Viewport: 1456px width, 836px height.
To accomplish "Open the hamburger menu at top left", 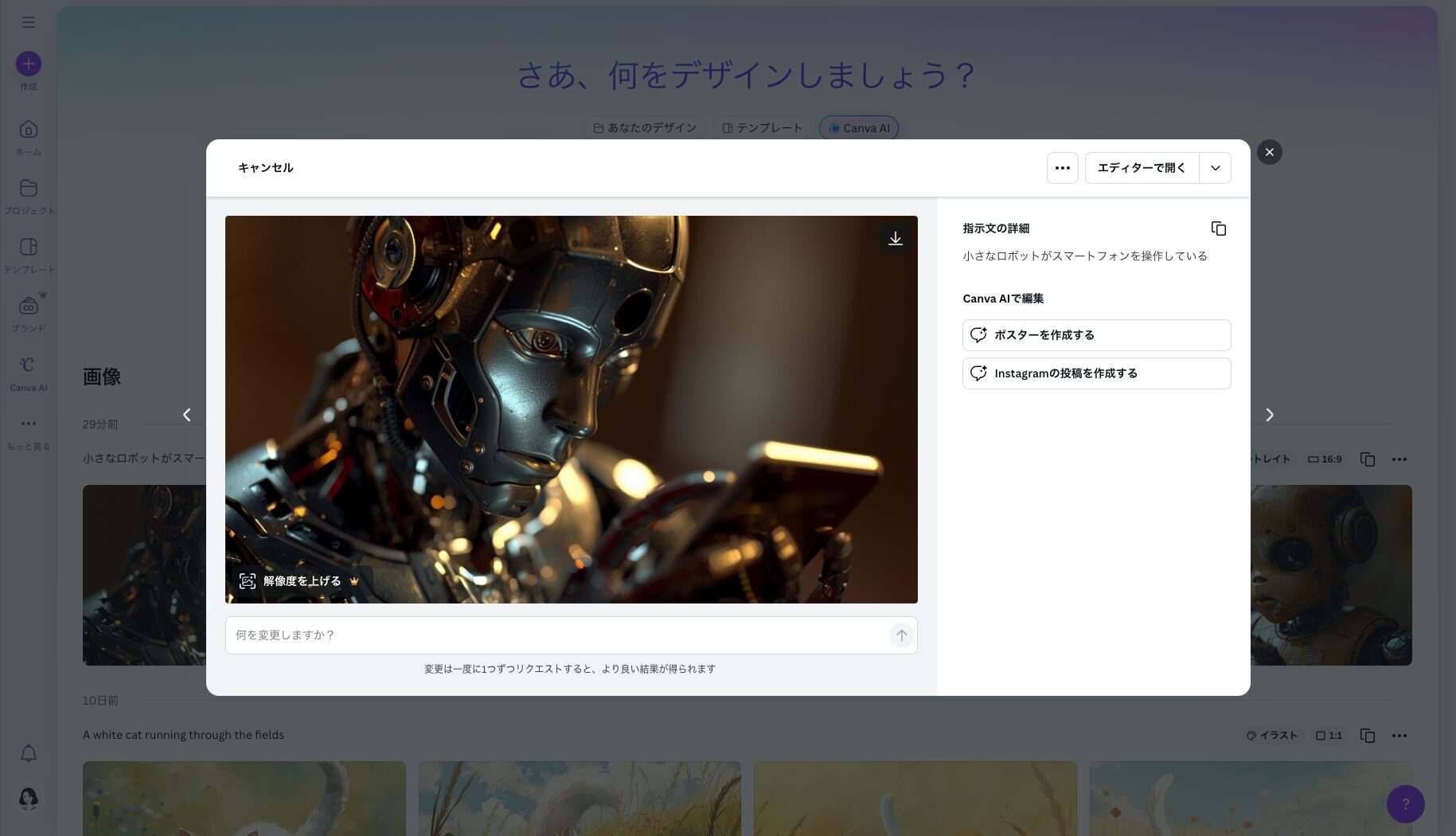I will (x=29, y=21).
